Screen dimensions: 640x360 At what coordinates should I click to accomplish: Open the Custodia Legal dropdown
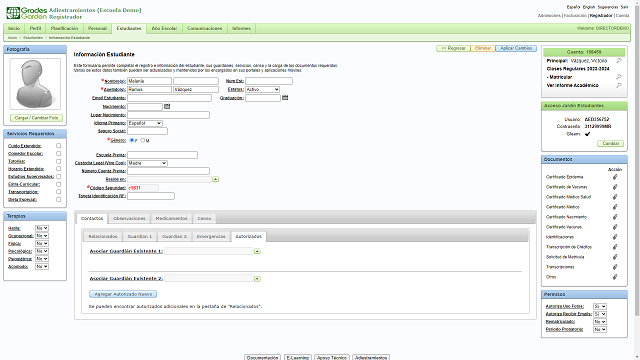click(147, 163)
